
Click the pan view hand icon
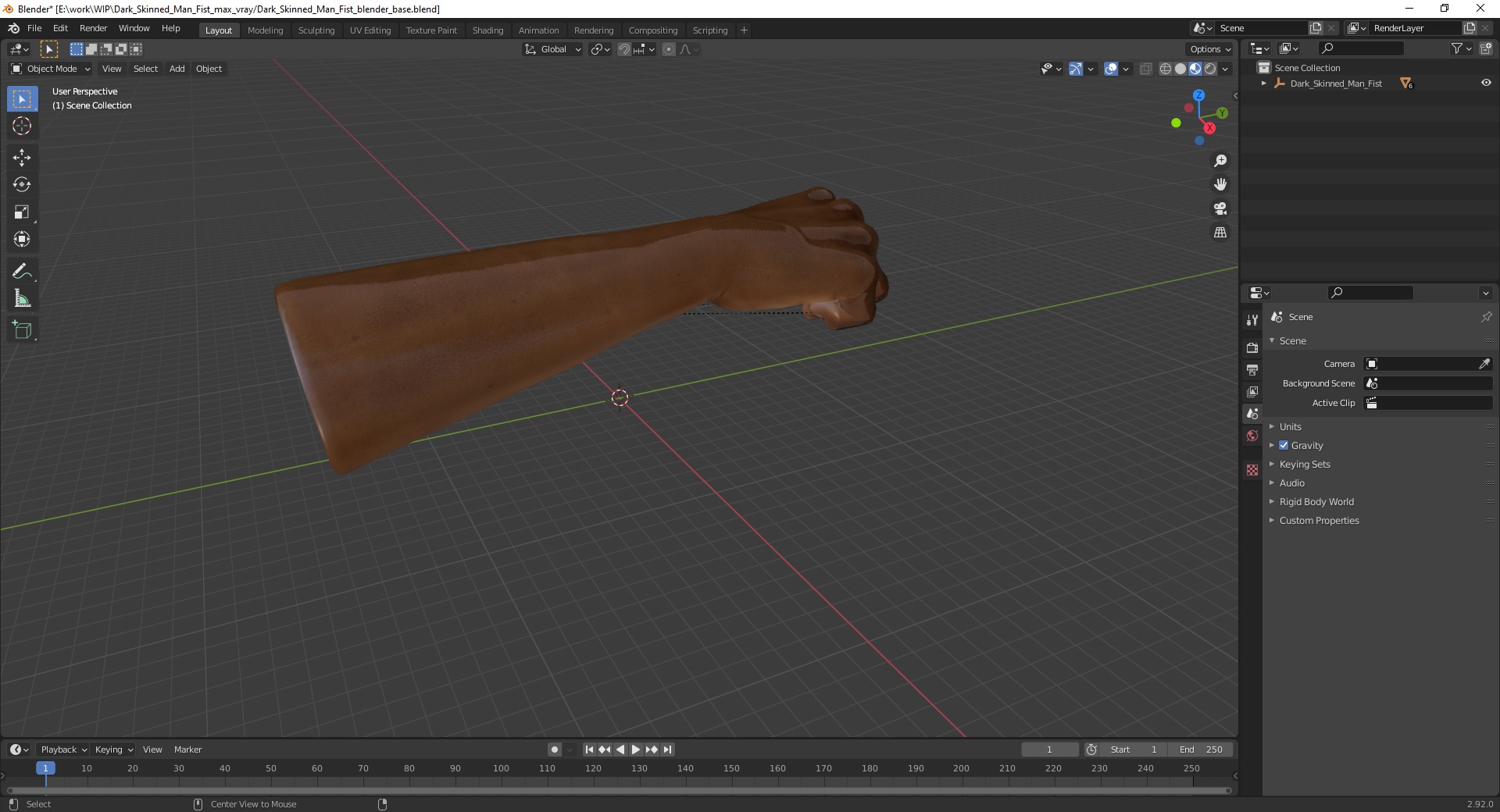(1220, 185)
